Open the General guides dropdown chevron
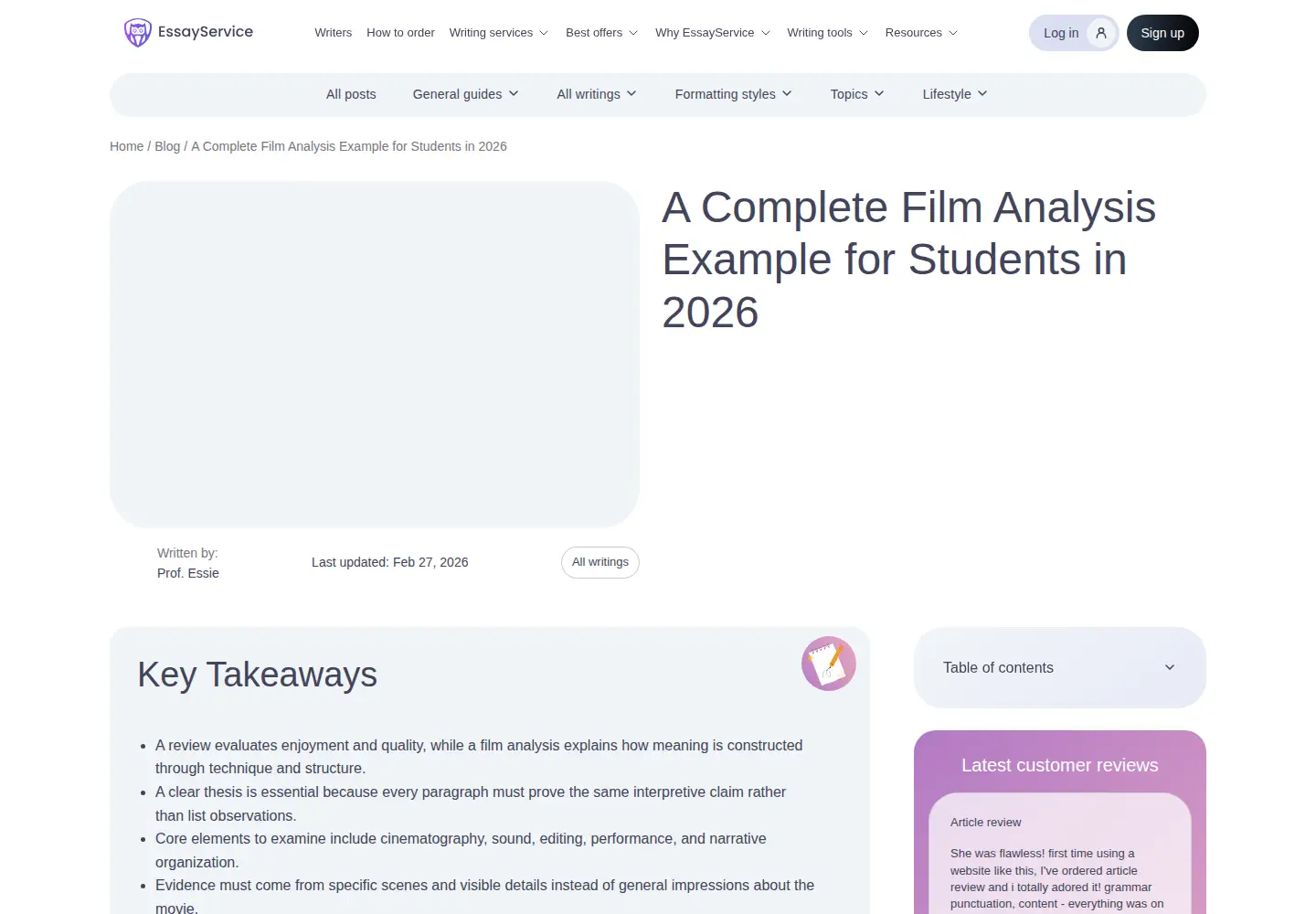 click(x=514, y=93)
